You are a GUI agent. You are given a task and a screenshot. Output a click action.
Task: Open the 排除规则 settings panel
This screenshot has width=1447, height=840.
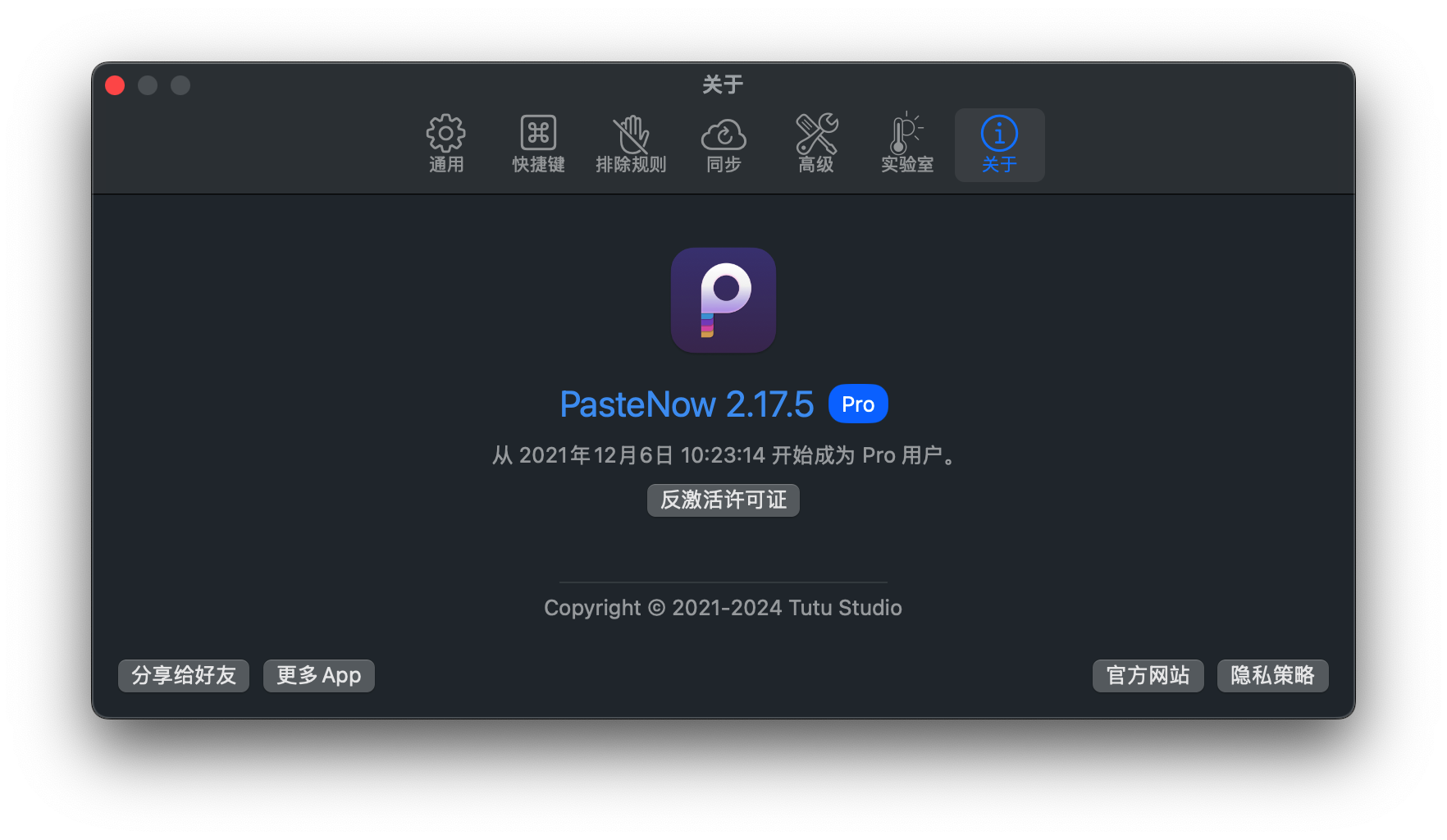coord(631,144)
